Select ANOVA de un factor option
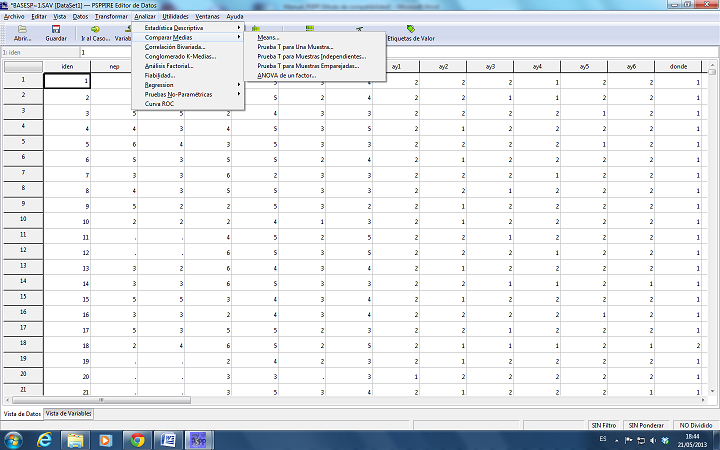 pos(286,75)
